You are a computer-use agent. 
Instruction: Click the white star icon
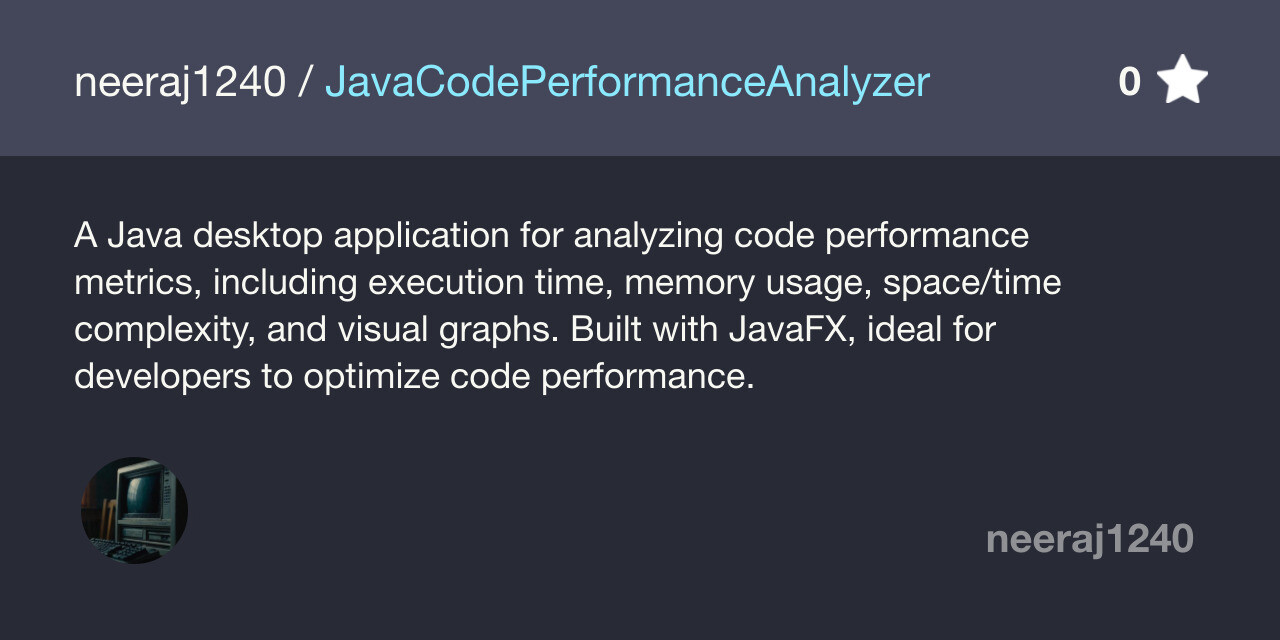tap(1183, 81)
